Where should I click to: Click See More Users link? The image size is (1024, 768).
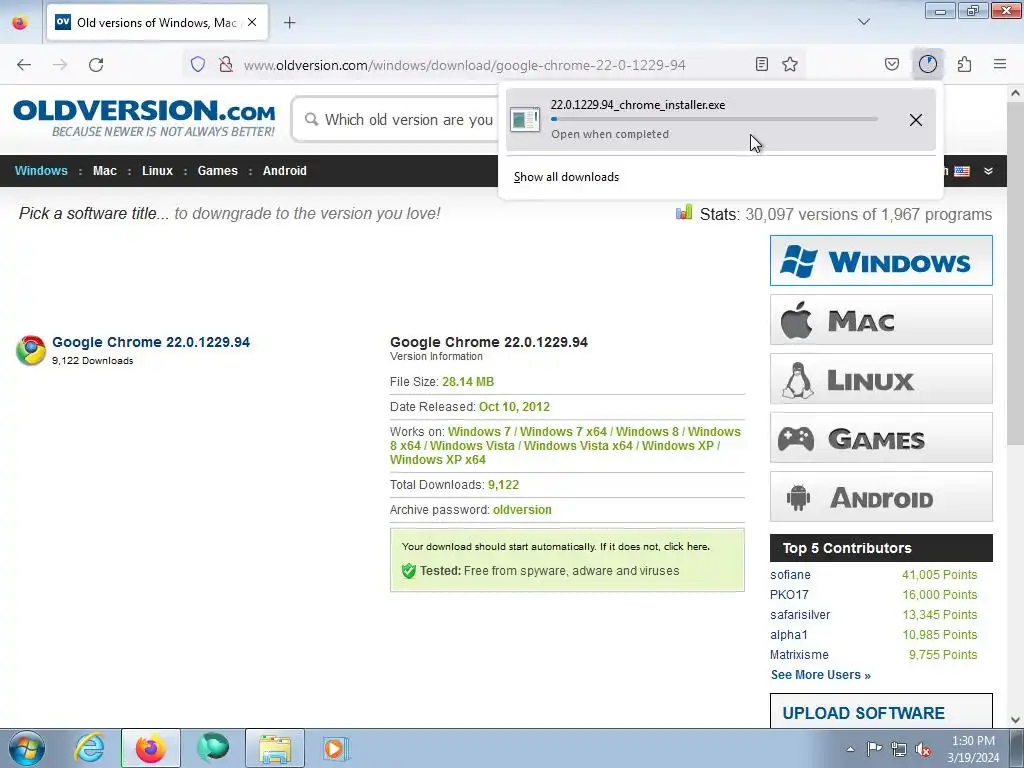[x=820, y=675]
